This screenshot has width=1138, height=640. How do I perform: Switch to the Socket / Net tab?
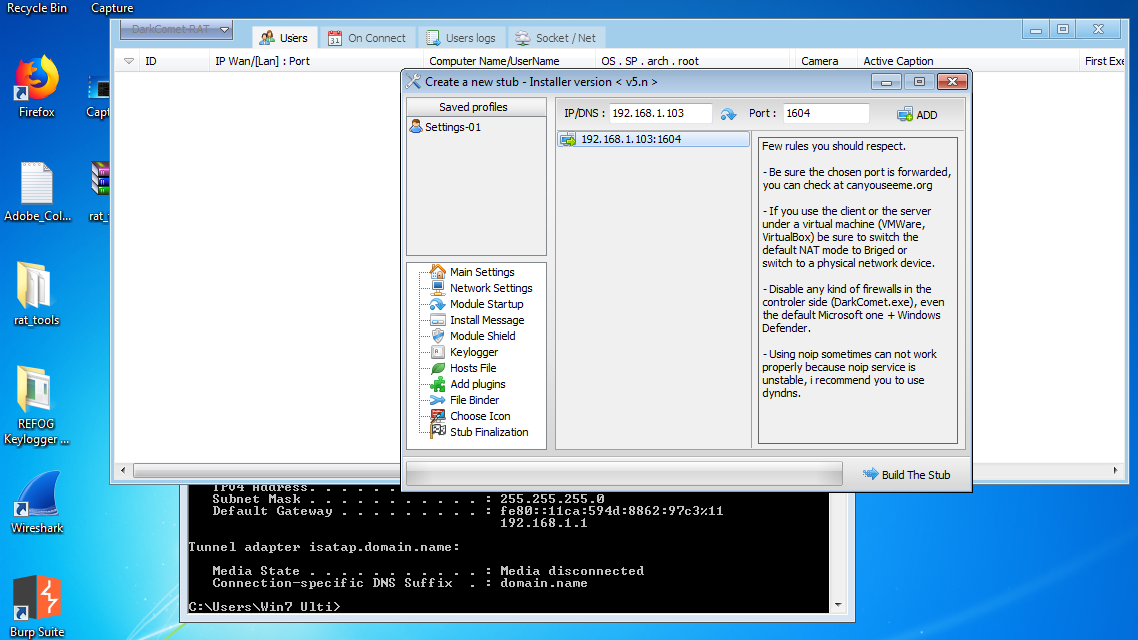click(x=555, y=38)
